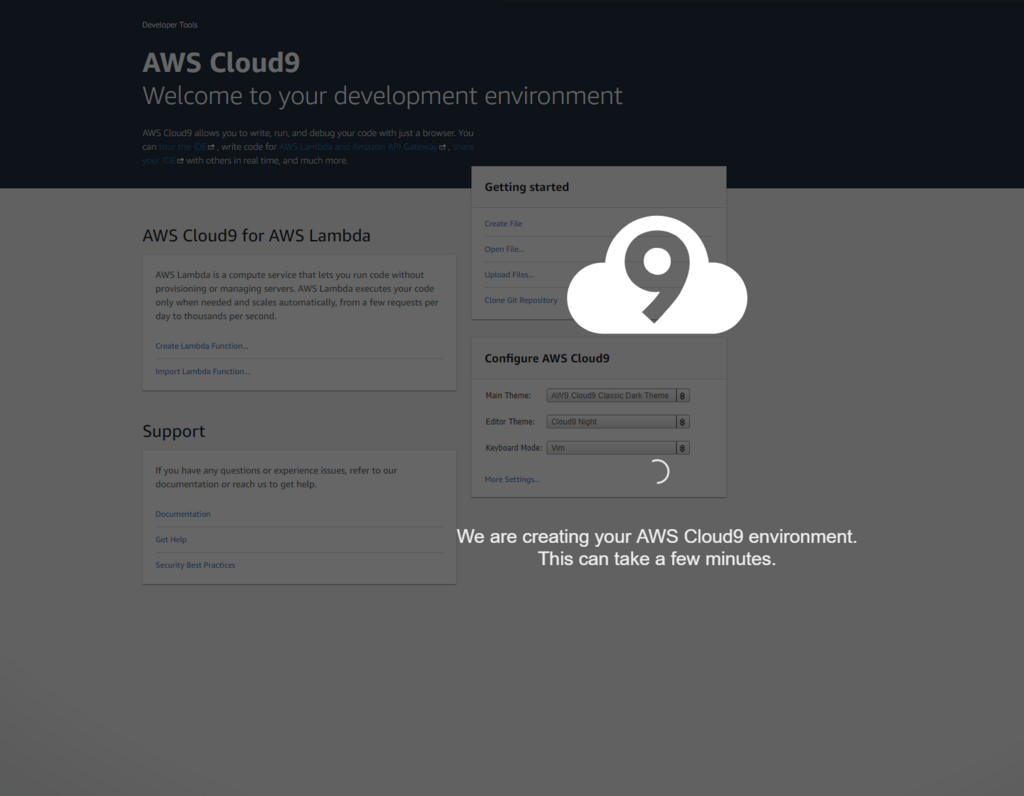Image resolution: width=1024 pixels, height=796 pixels.
Task: Open More Settings... link
Action: [512, 479]
